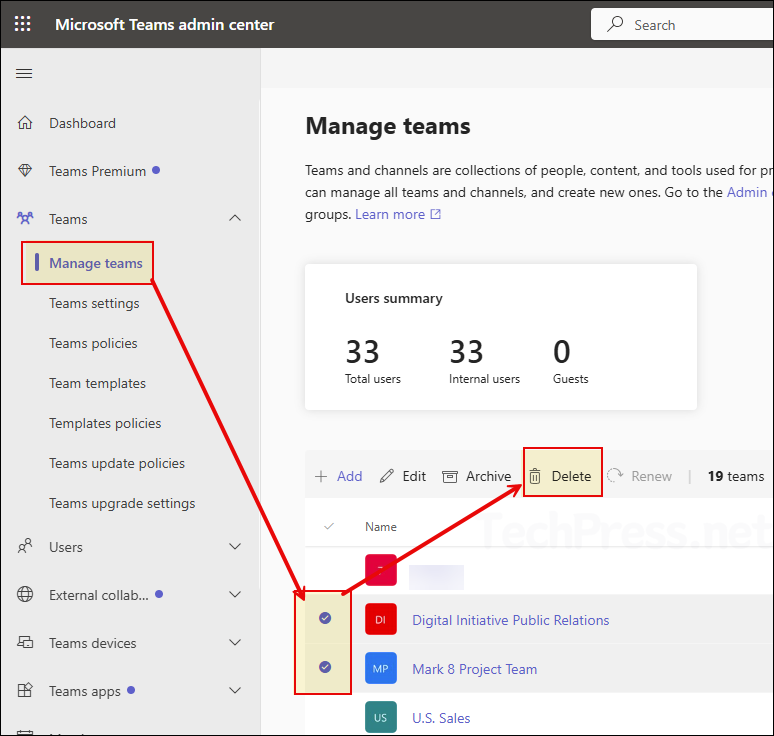The width and height of the screenshot is (774, 736).
Task: Click the Archive box icon
Action: [x=450, y=476]
